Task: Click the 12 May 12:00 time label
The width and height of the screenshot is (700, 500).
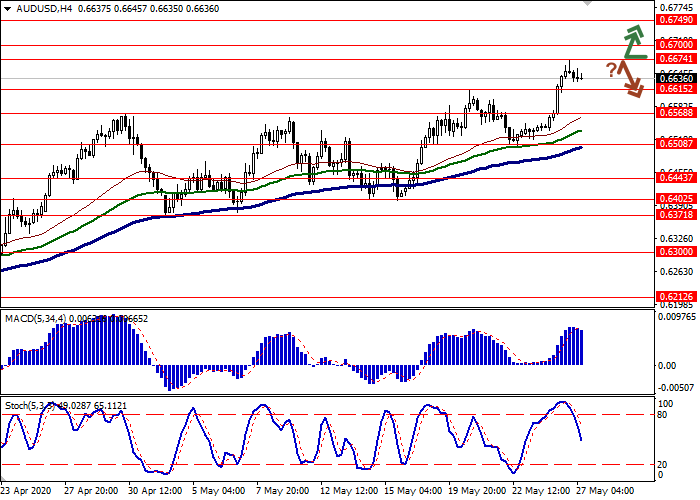Action: tap(347, 492)
